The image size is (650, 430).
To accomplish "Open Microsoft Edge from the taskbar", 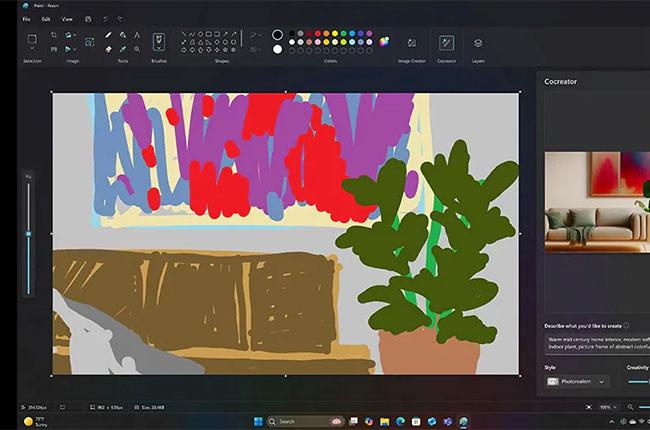I will pyautogui.click(x=400, y=422).
